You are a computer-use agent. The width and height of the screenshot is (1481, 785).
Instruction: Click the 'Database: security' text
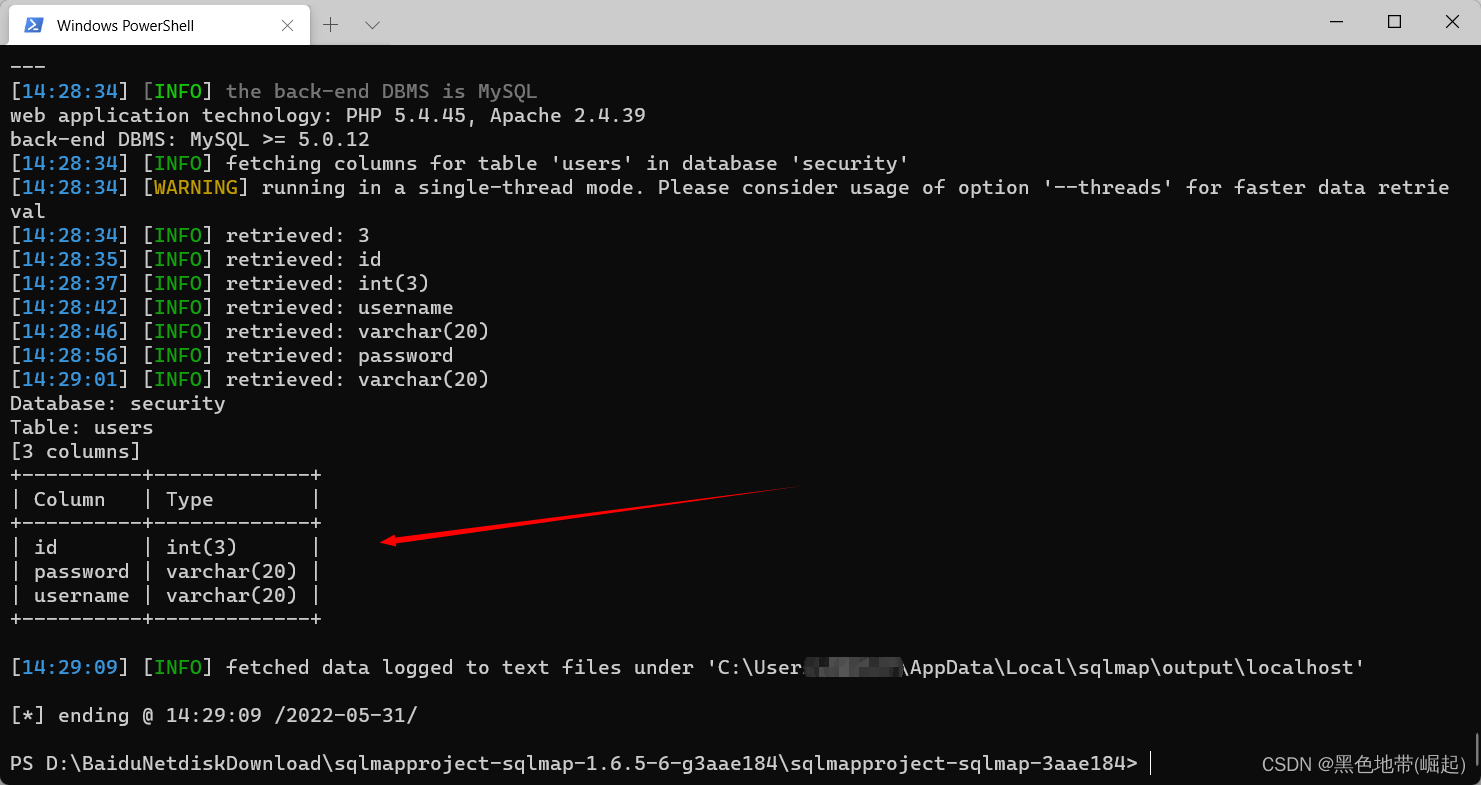click(117, 403)
